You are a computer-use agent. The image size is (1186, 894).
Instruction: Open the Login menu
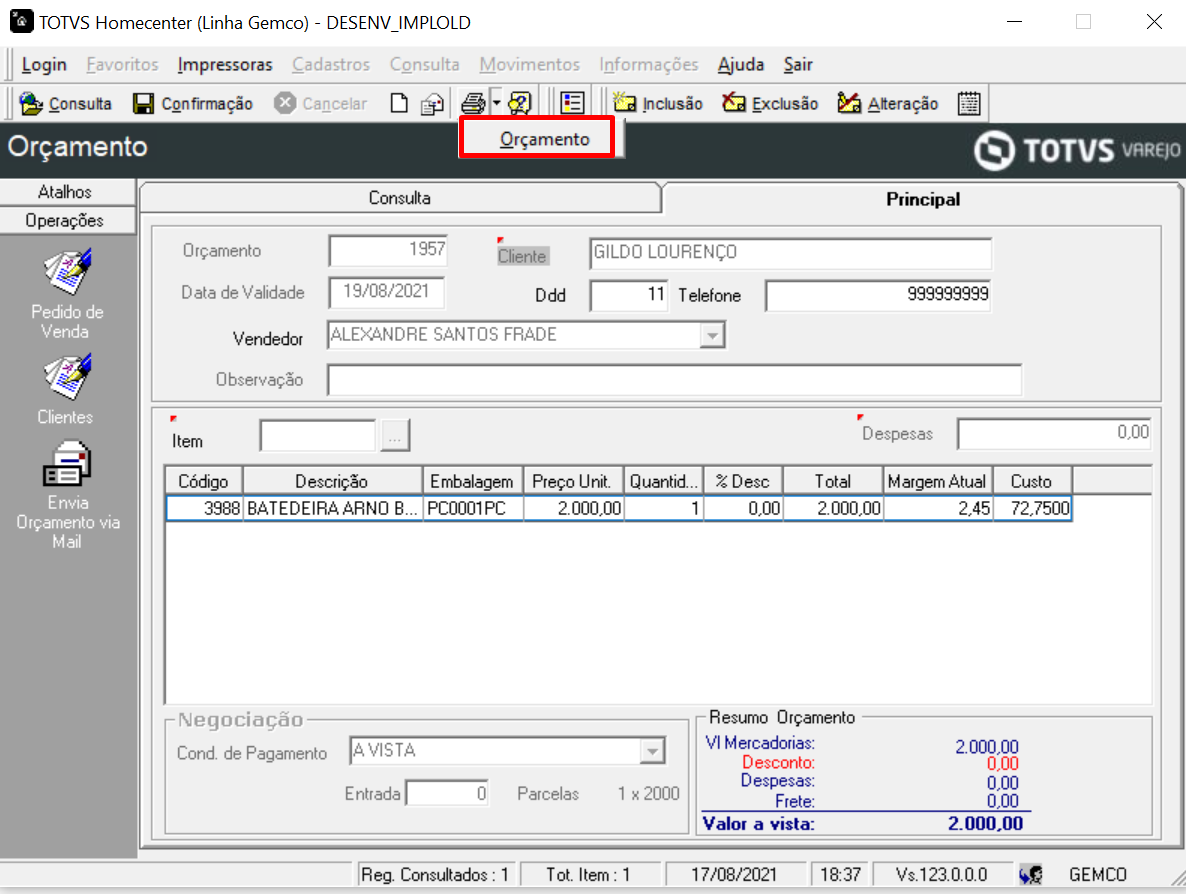[44, 65]
